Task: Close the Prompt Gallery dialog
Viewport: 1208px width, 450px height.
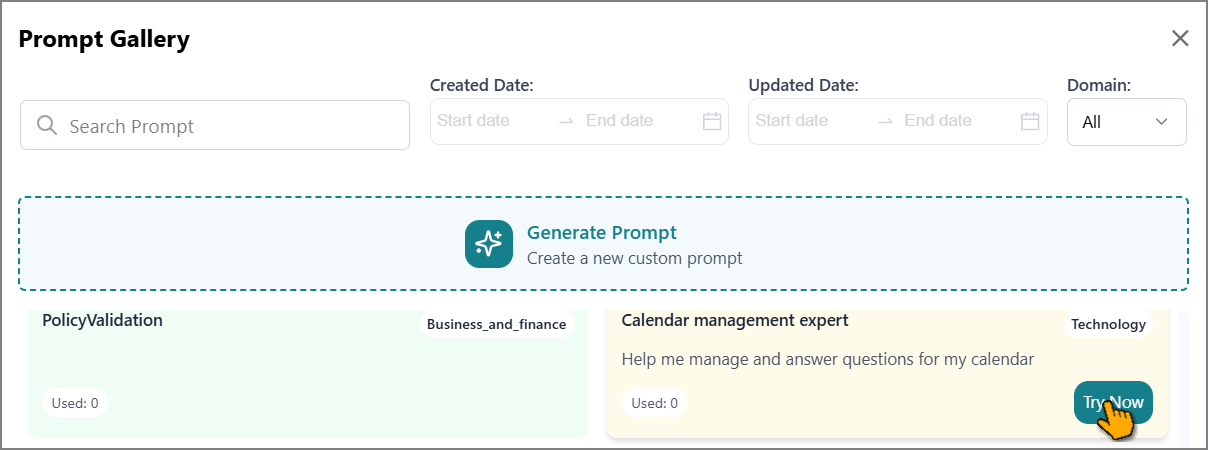Action: (1180, 38)
